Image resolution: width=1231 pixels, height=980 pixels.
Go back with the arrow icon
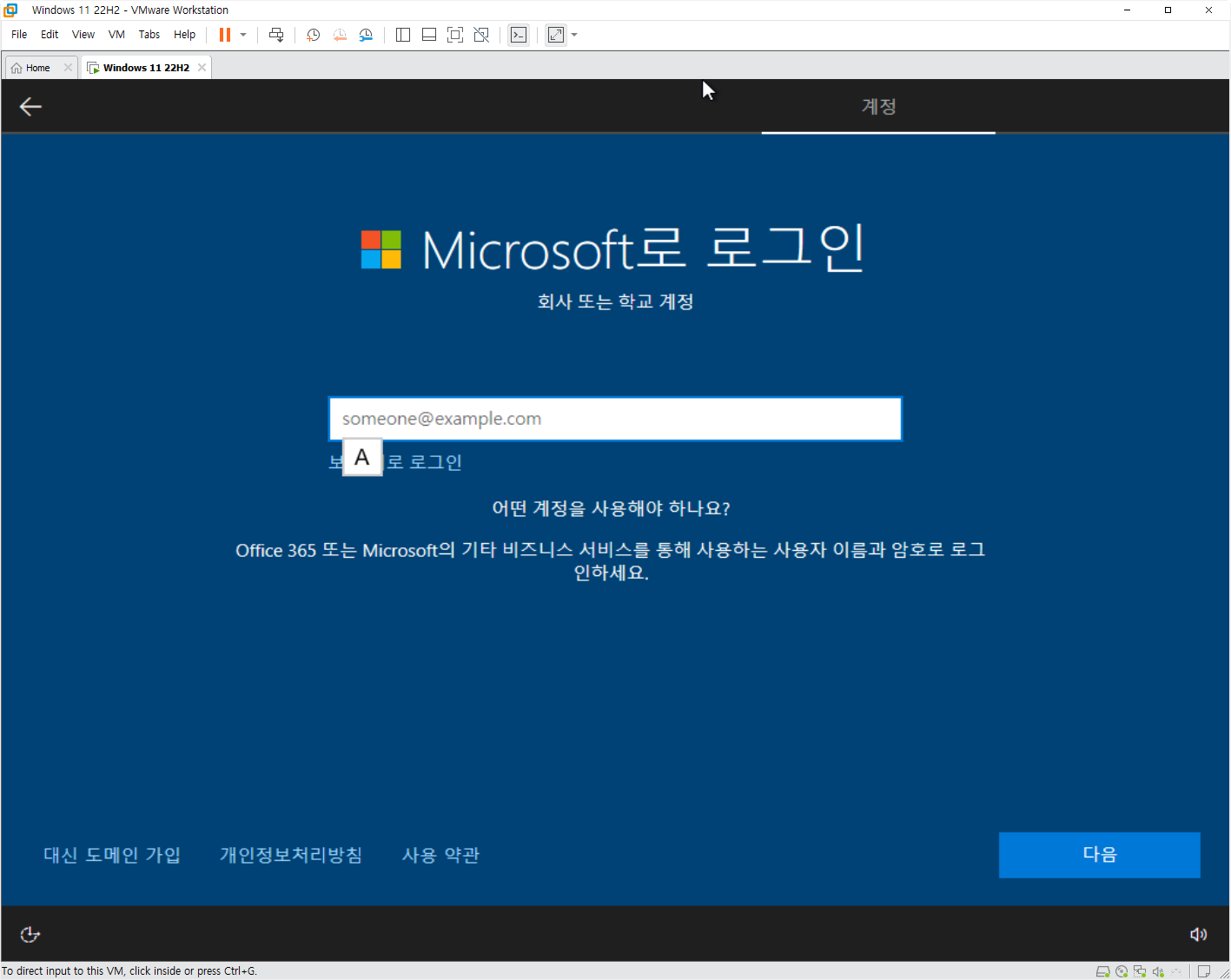(x=30, y=107)
